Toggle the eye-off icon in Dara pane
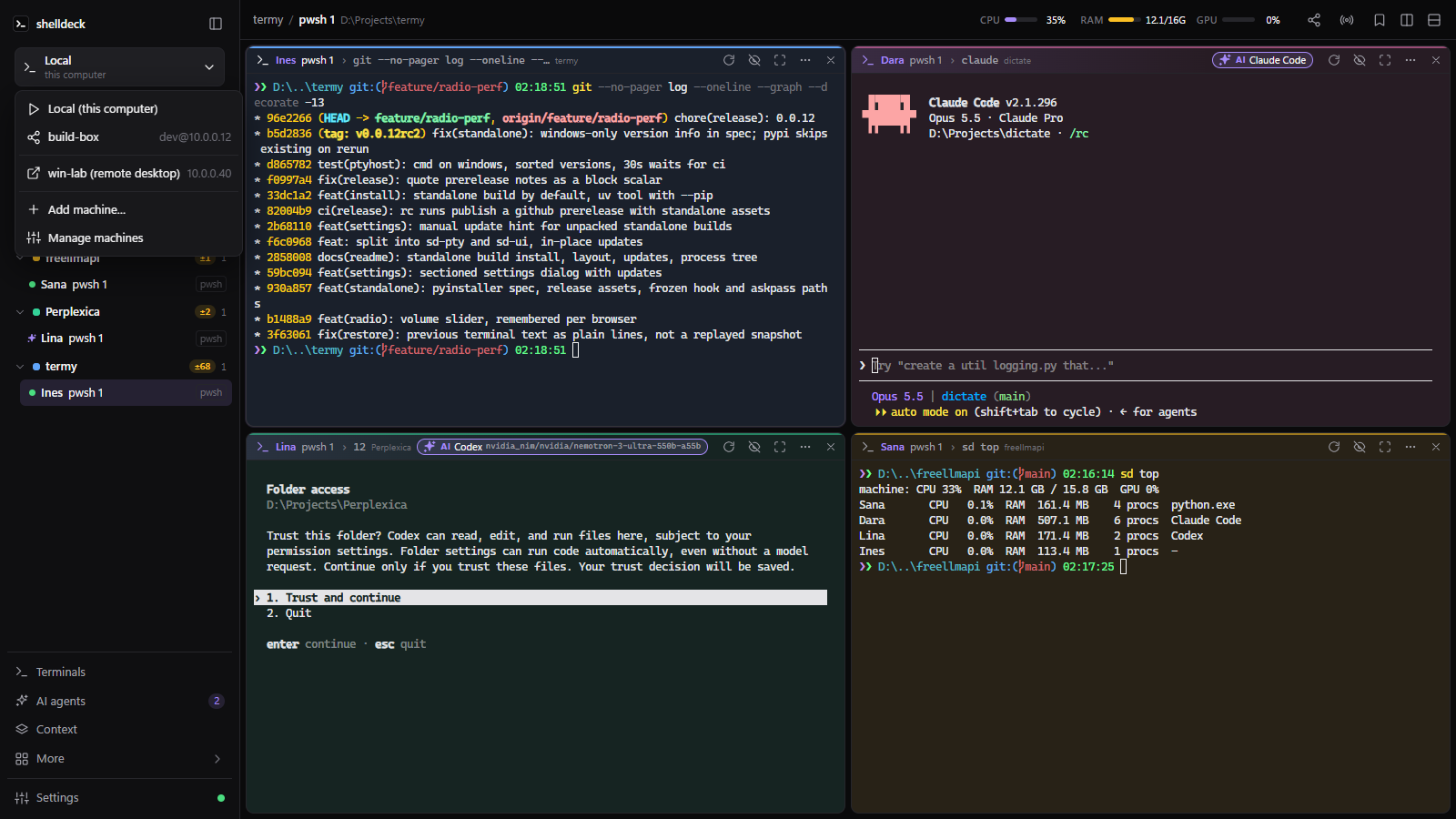1456x819 pixels. (x=1360, y=60)
